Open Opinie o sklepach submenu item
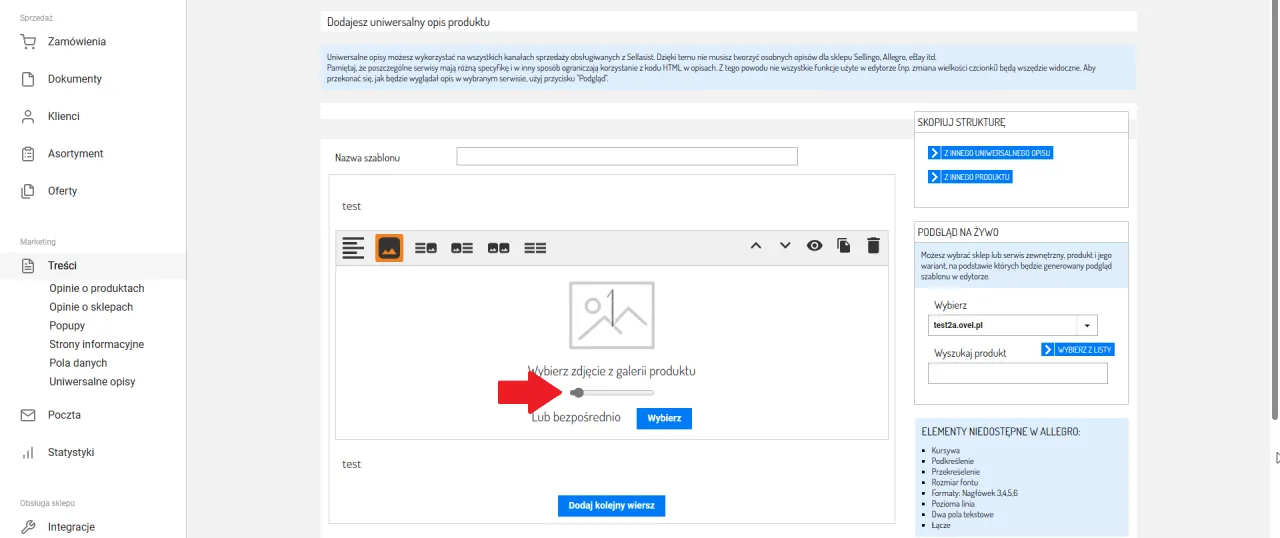The image size is (1280, 538). click(91, 307)
